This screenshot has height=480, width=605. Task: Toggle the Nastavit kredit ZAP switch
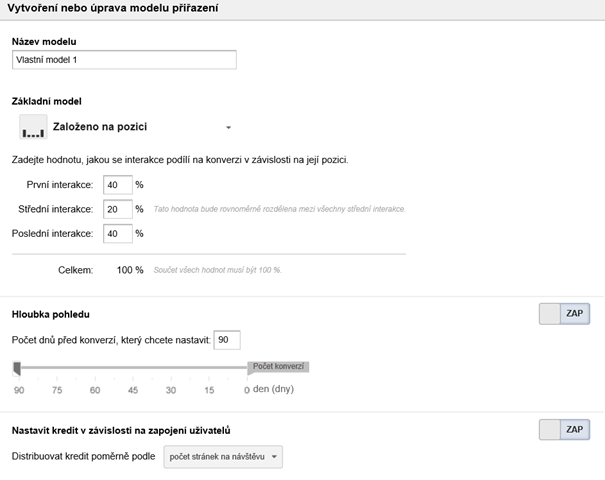(x=575, y=430)
